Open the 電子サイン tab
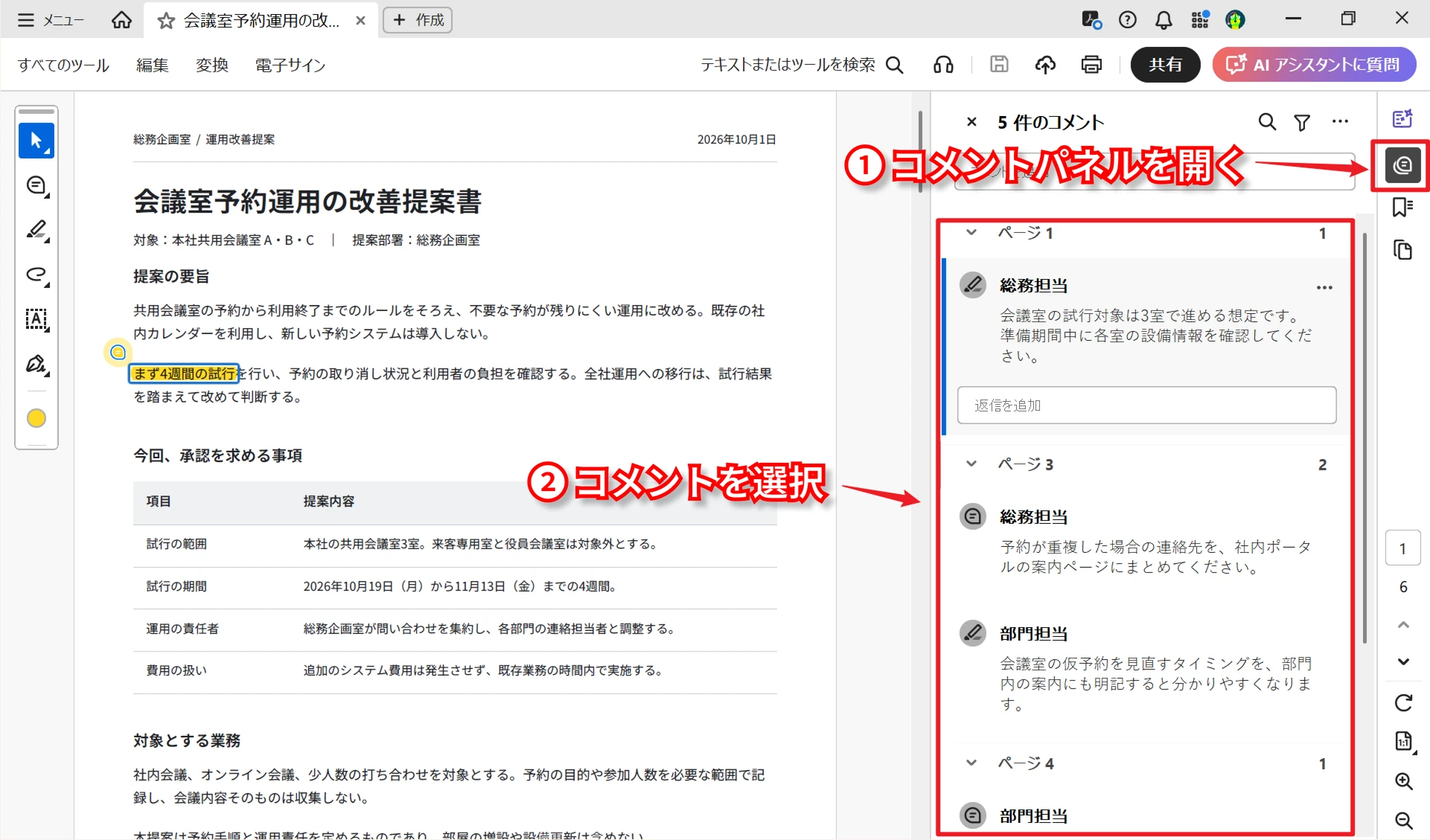Screen dimensions: 1430x840 (x=290, y=65)
